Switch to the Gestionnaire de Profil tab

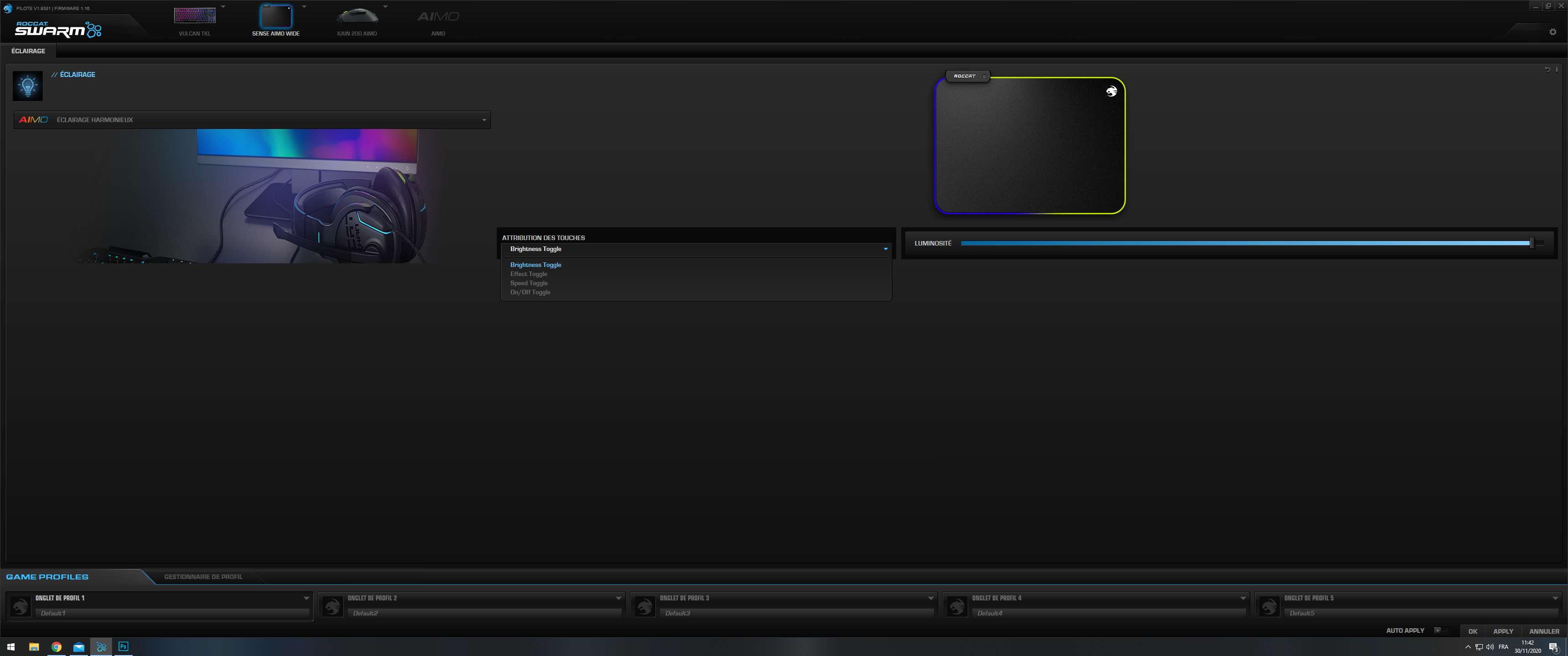click(203, 576)
